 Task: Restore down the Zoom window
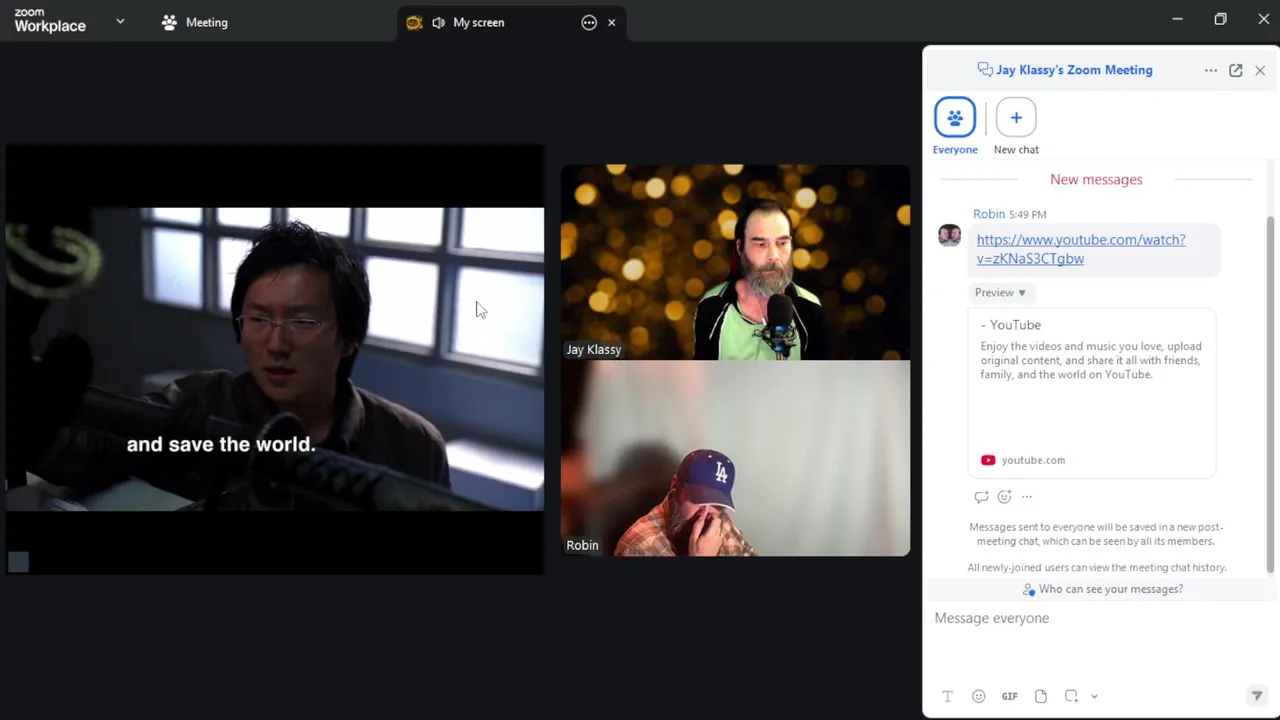click(x=1220, y=19)
